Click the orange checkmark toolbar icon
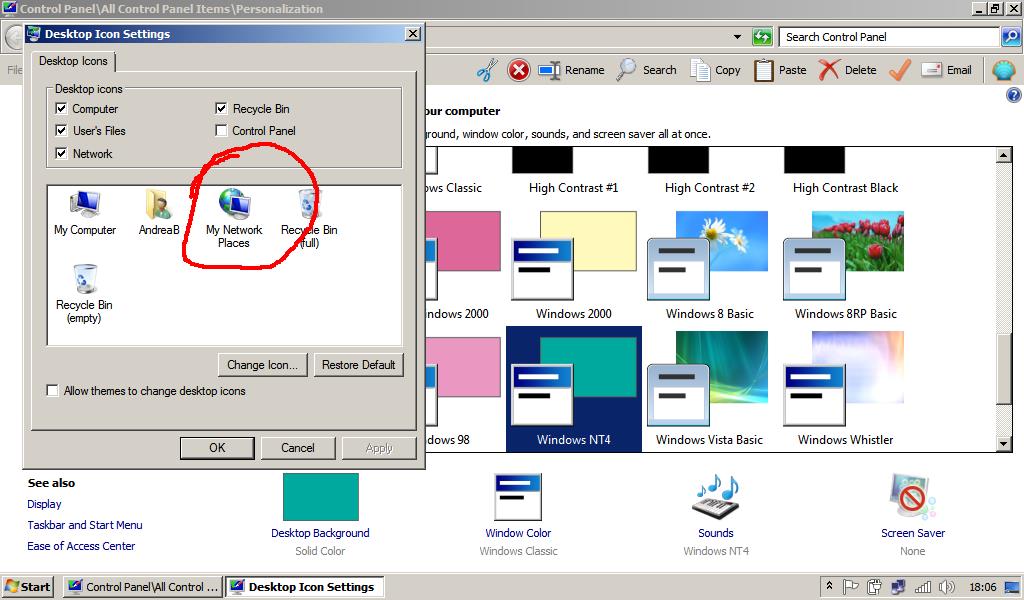Image resolution: width=1024 pixels, height=600 pixels. [900, 70]
